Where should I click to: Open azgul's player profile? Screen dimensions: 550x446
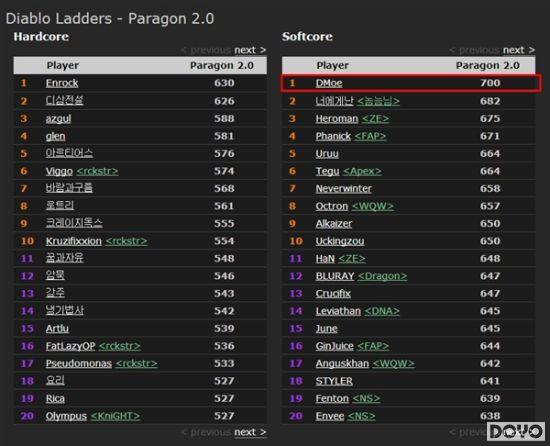click(58, 119)
